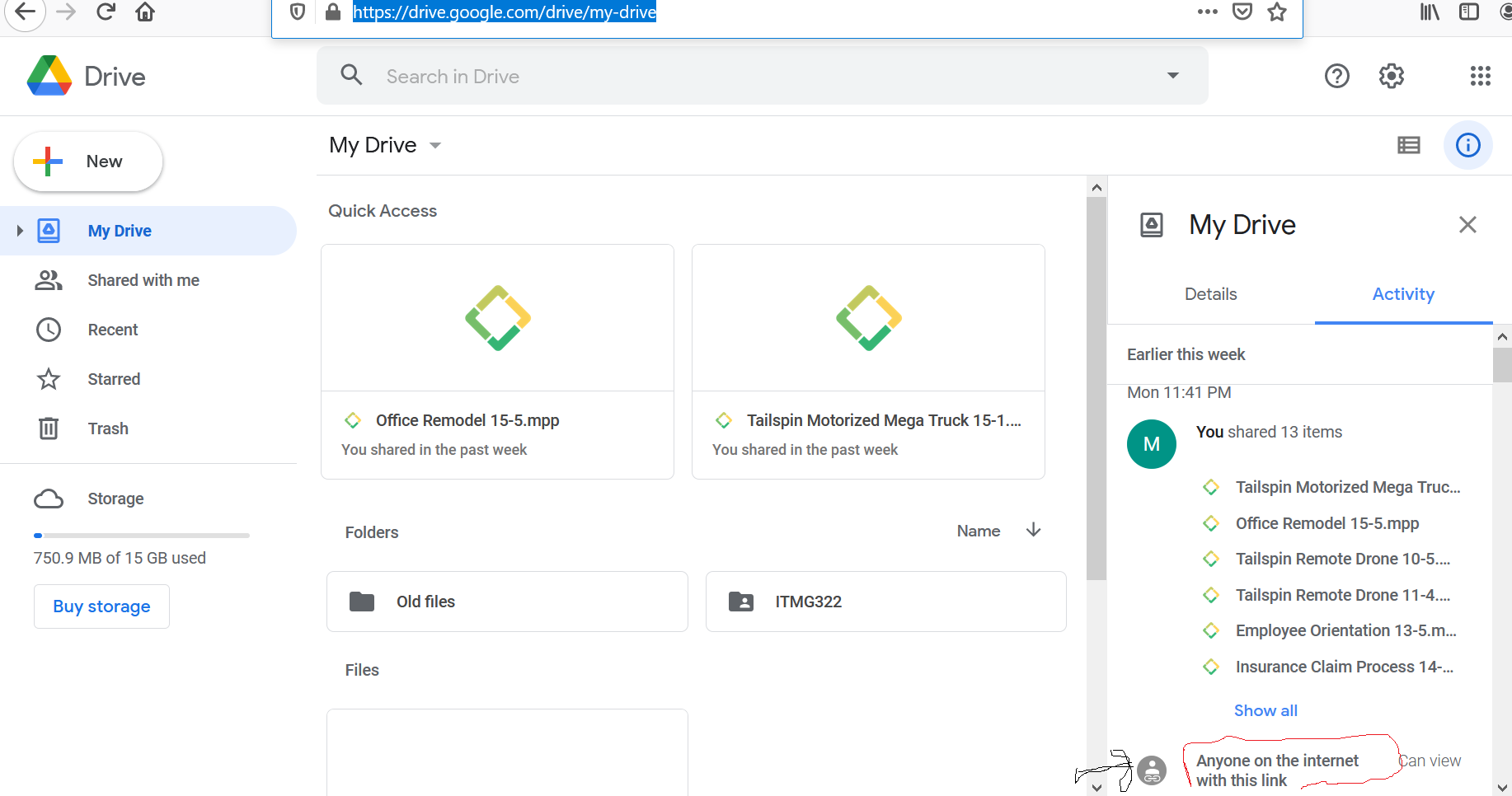
Task: Open the Settings gear icon
Action: pos(1392,76)
